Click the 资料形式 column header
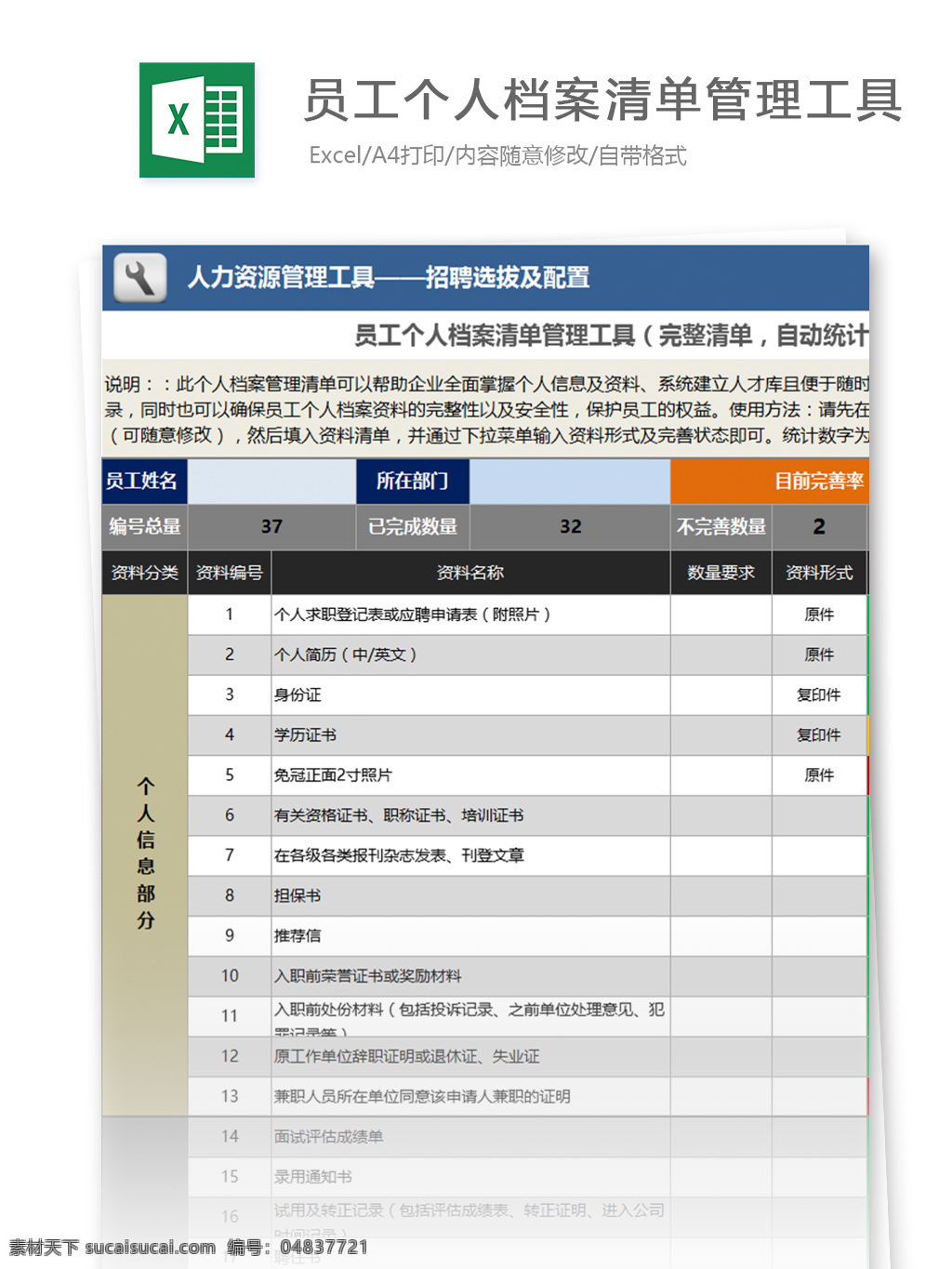 click(819, 573)
